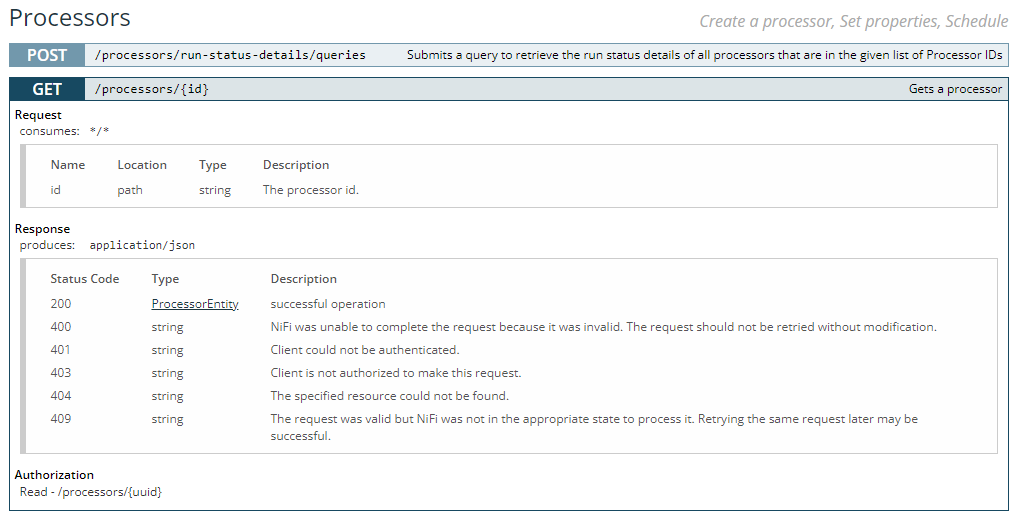Image resolution: width=1019 pixels, height=515 pixels.
Task: Click the Description header in Request table
Action: (x=296, y=165)
